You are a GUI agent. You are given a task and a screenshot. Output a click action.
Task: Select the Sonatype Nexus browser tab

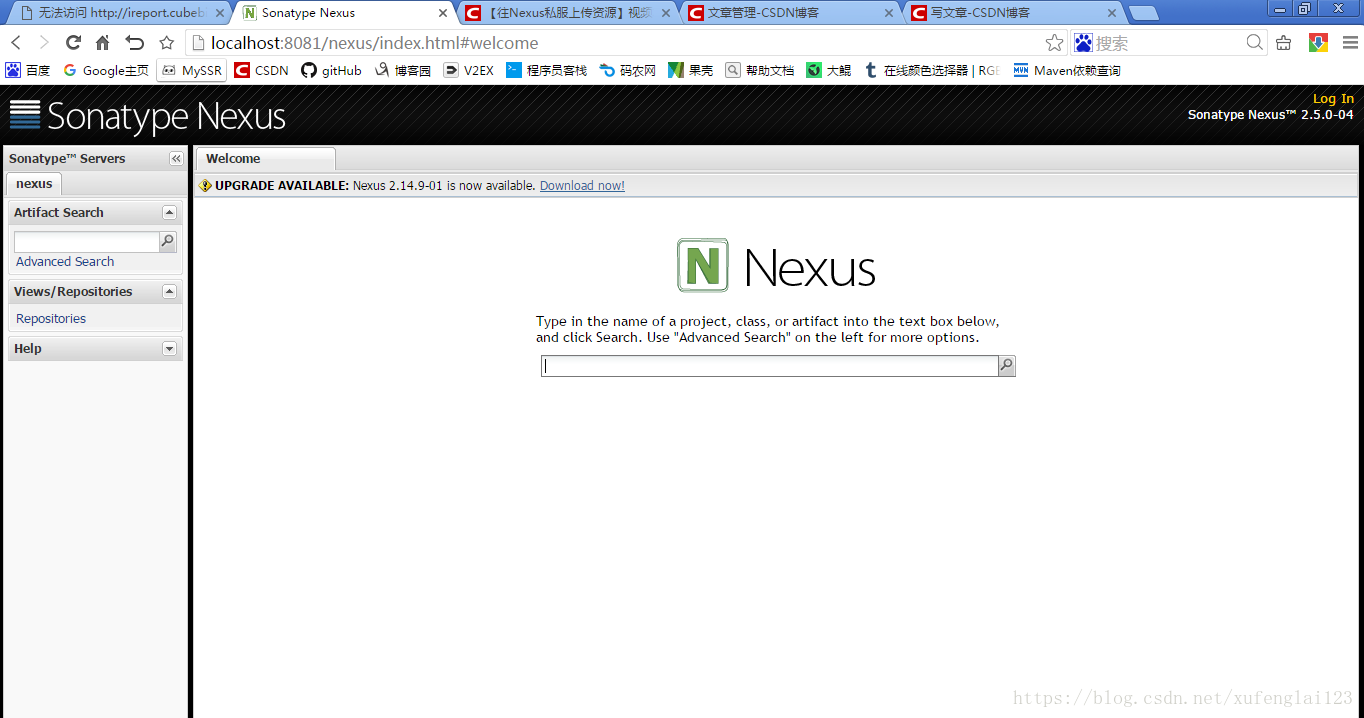(347, 13)
